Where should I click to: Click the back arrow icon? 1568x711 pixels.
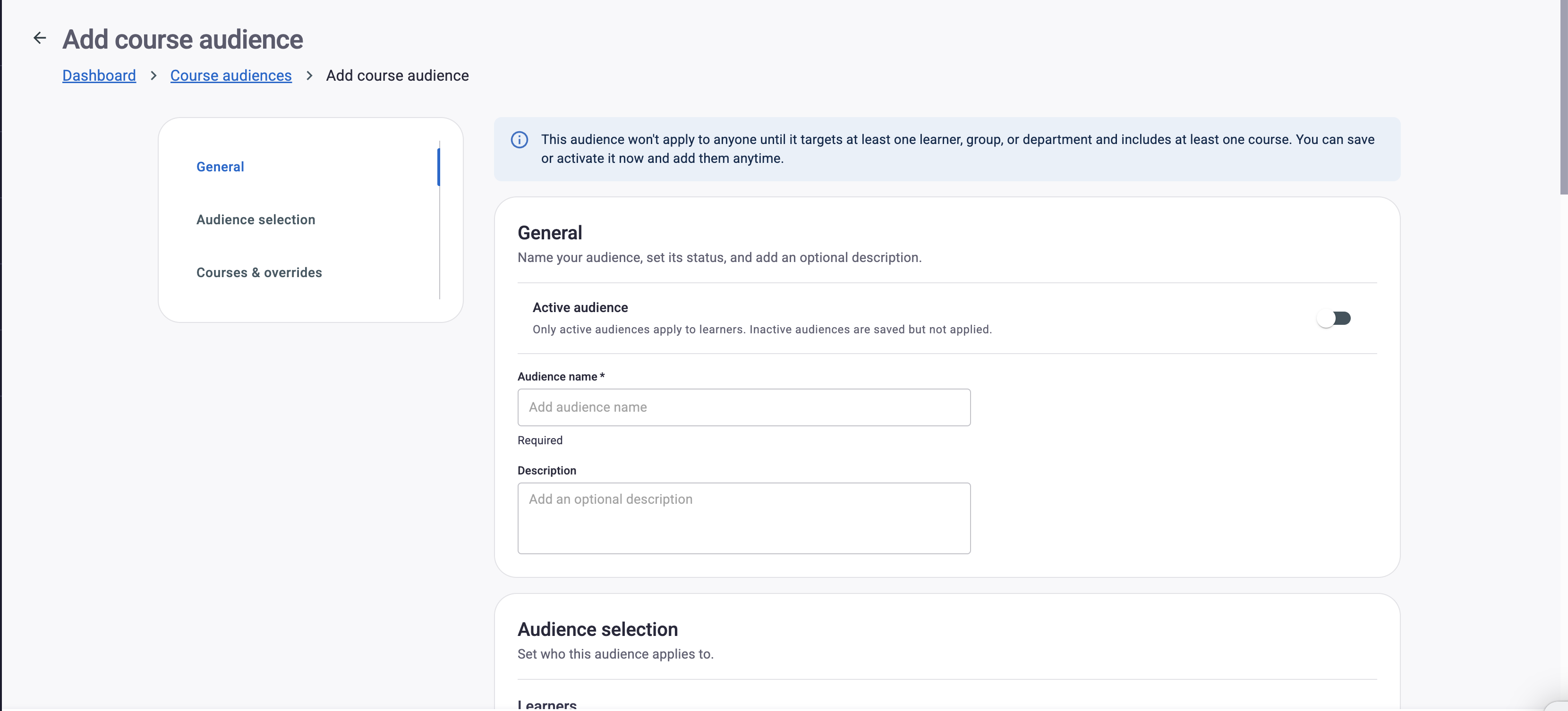tap(40, 38)
